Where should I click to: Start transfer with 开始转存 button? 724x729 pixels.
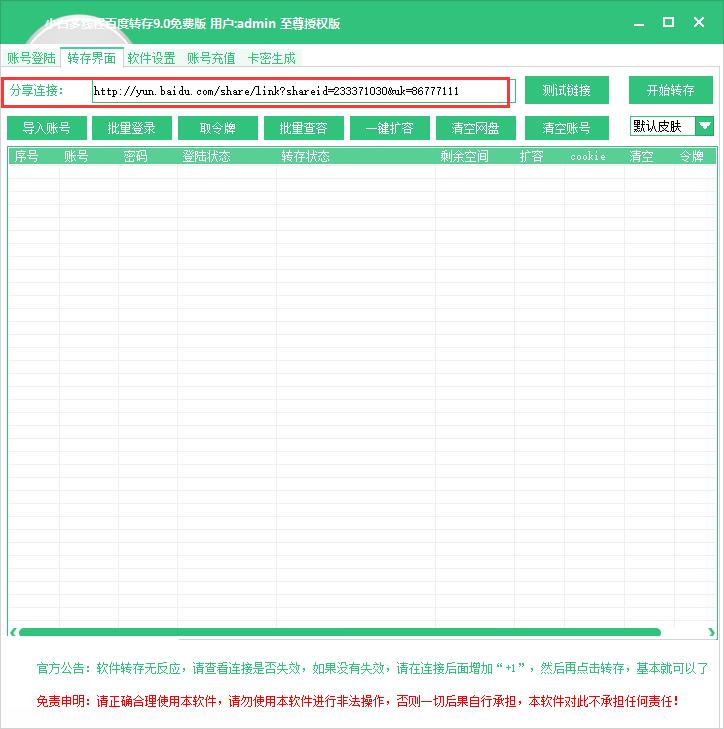click(x=670, y=90)
